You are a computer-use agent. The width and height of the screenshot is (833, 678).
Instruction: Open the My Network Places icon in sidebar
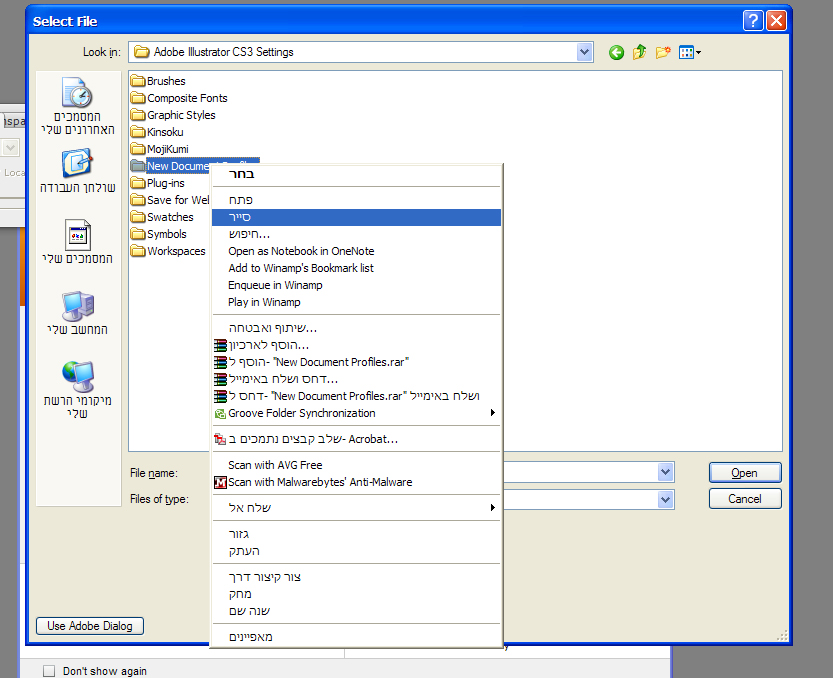click(x=78, y=376)
